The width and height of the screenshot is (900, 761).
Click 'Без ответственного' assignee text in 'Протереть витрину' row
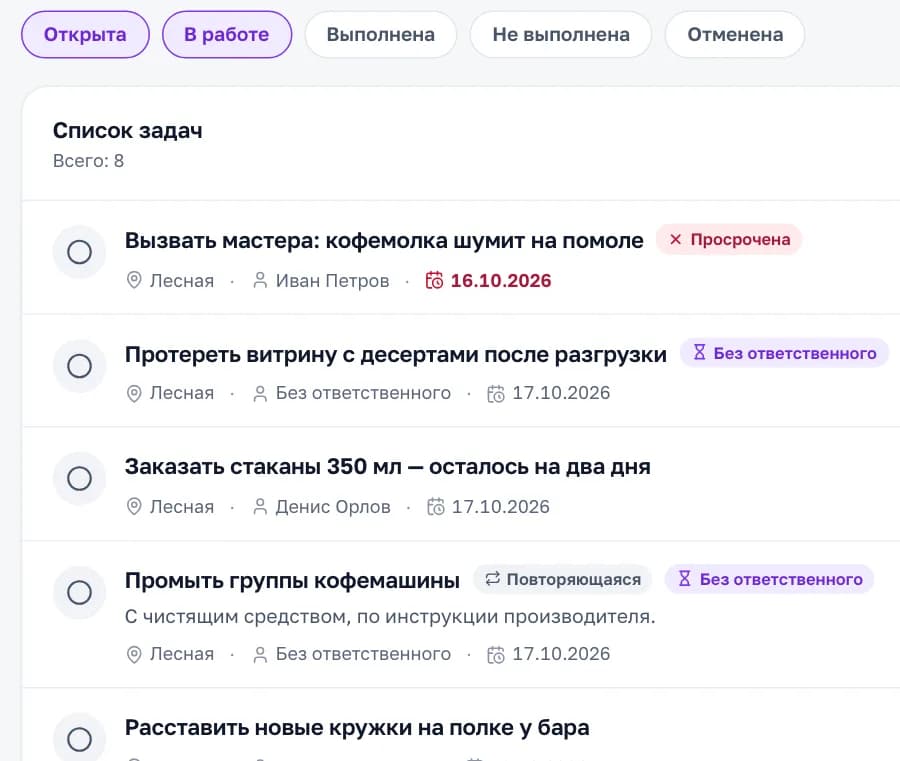coord(363,393)
